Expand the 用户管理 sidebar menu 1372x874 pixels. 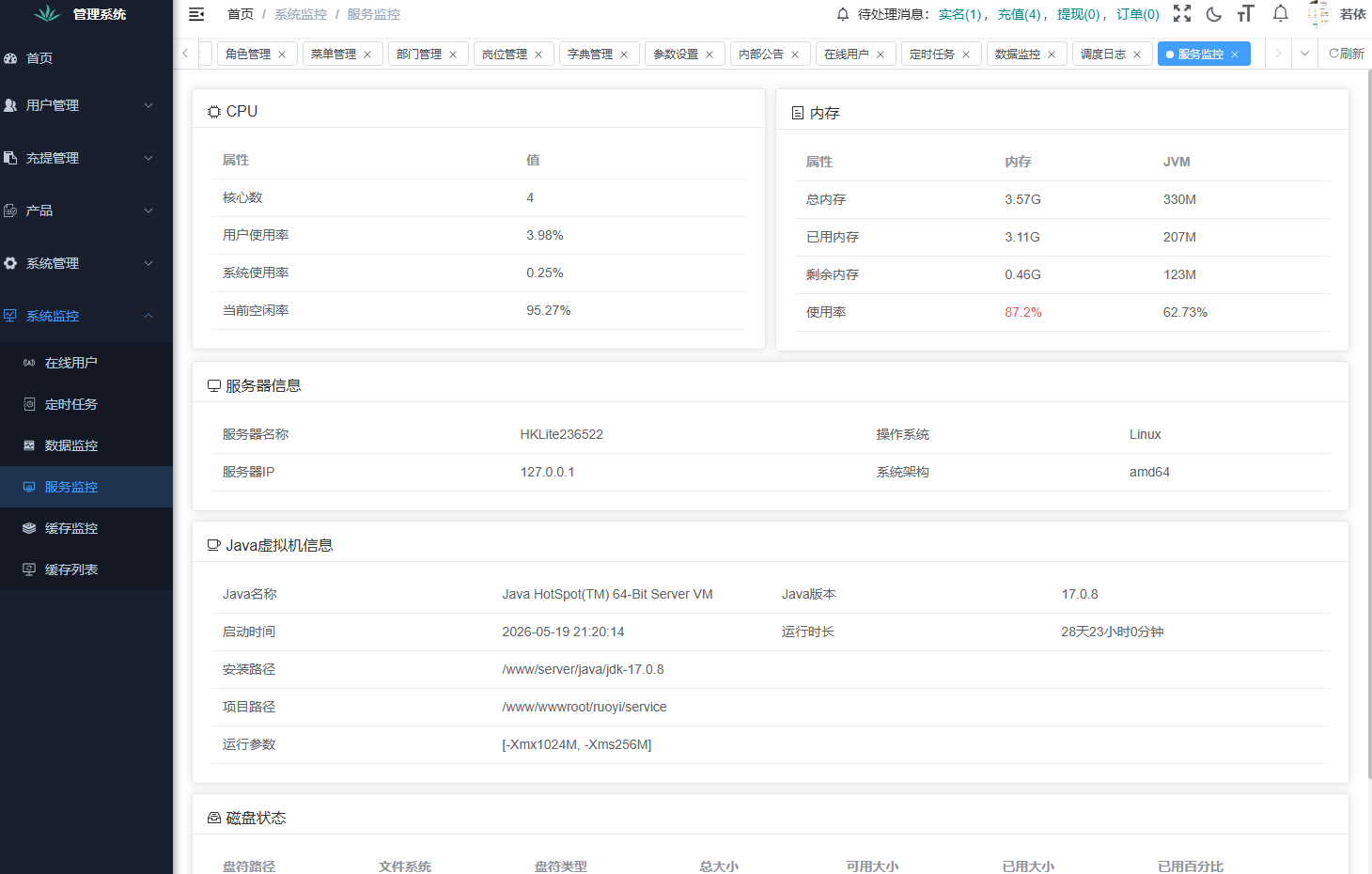[x=86, y=105]
